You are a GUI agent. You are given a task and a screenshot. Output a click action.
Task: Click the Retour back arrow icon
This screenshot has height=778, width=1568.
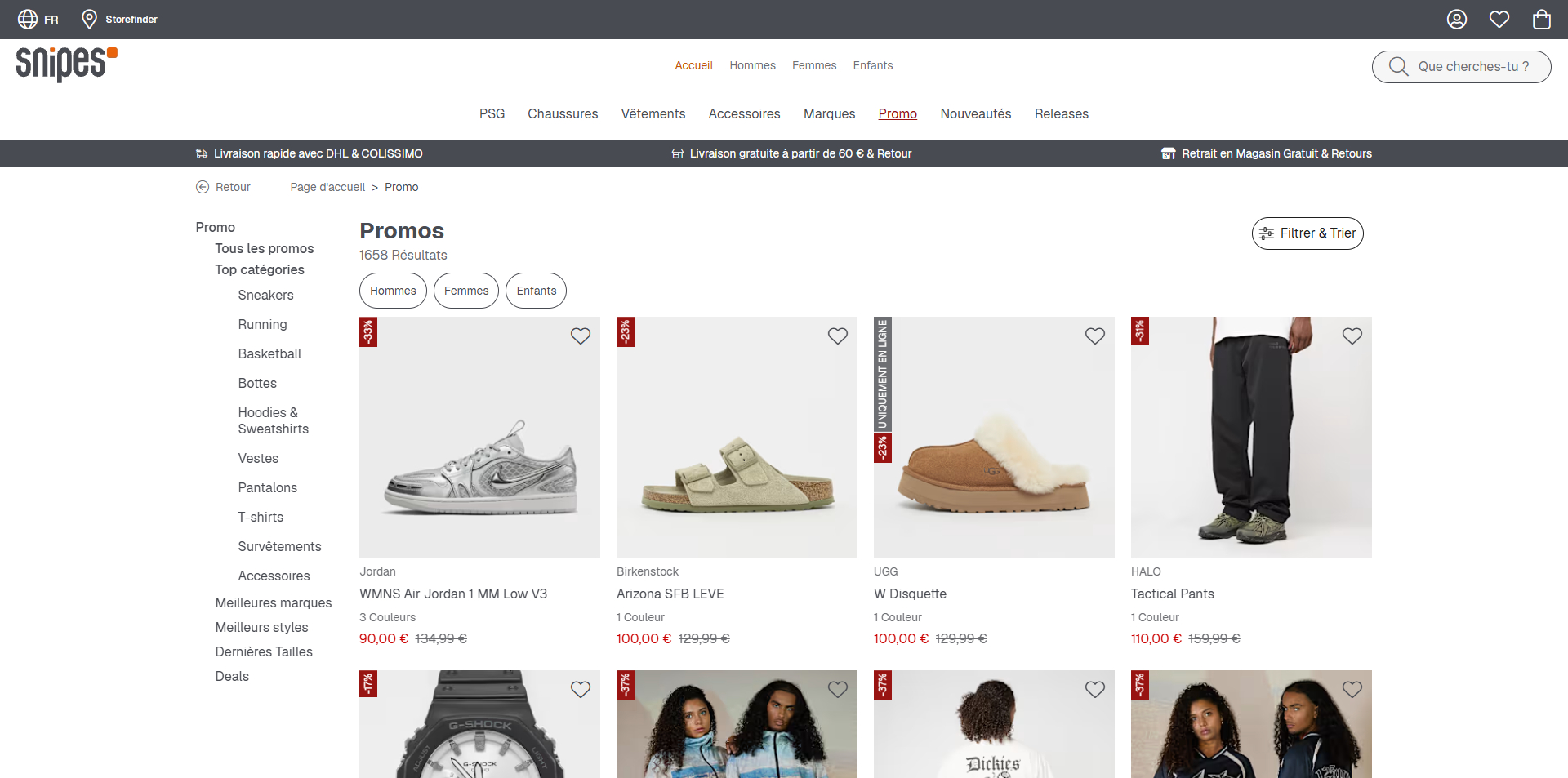203,187
